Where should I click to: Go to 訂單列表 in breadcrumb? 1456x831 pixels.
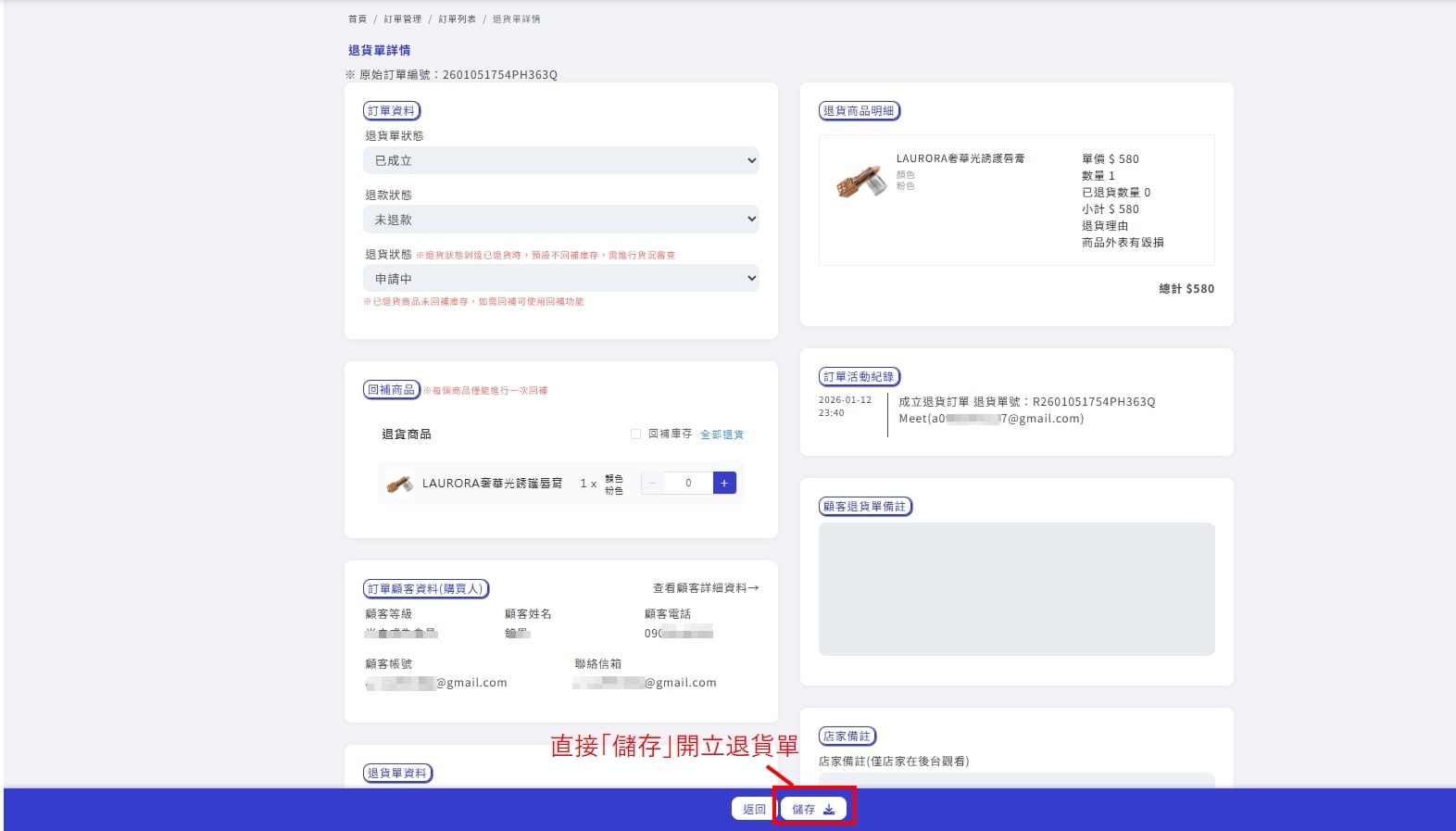(x=457, y=19)
